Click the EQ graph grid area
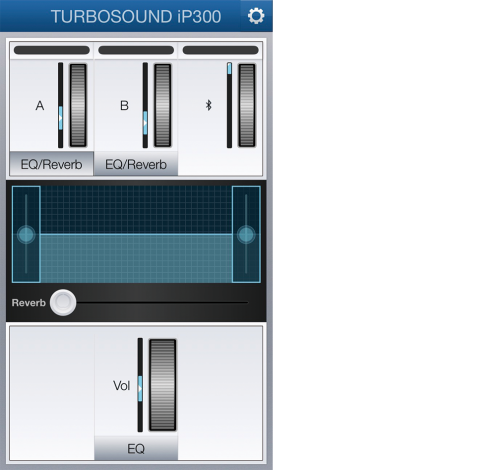 pos(136,234)
